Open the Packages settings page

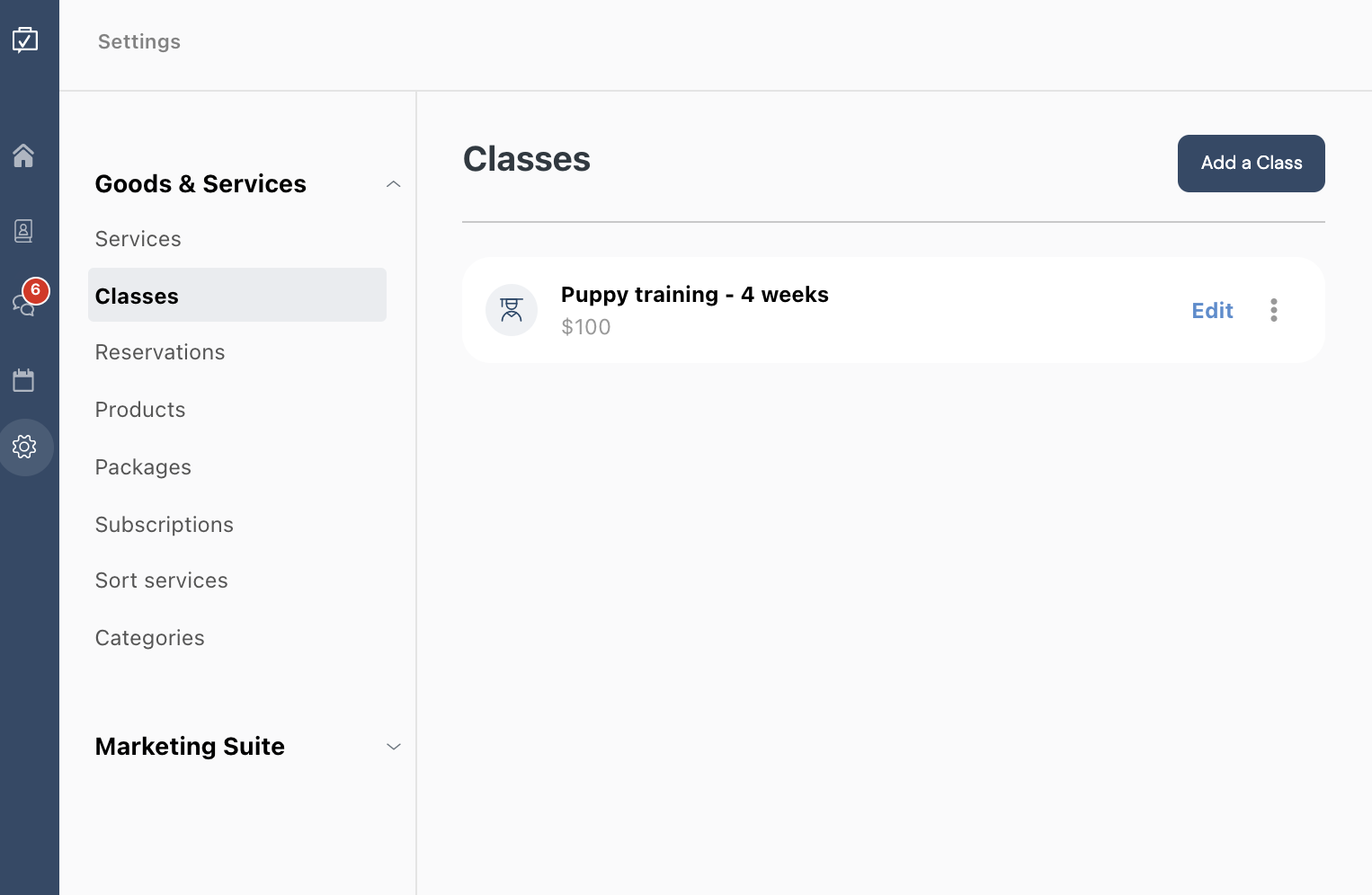point(143,467)
